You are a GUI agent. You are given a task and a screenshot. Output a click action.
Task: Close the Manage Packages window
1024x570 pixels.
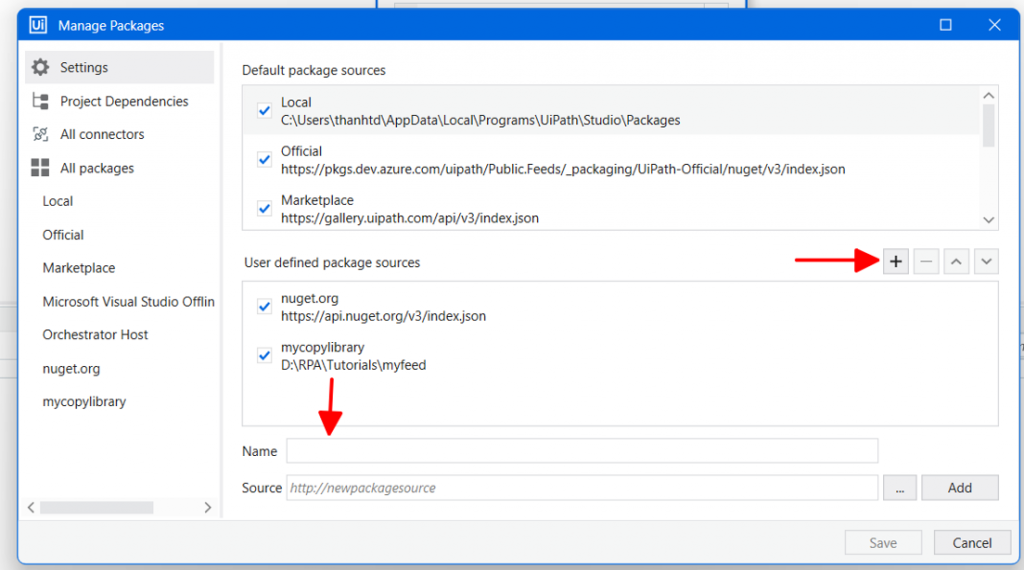coord(994,25)
